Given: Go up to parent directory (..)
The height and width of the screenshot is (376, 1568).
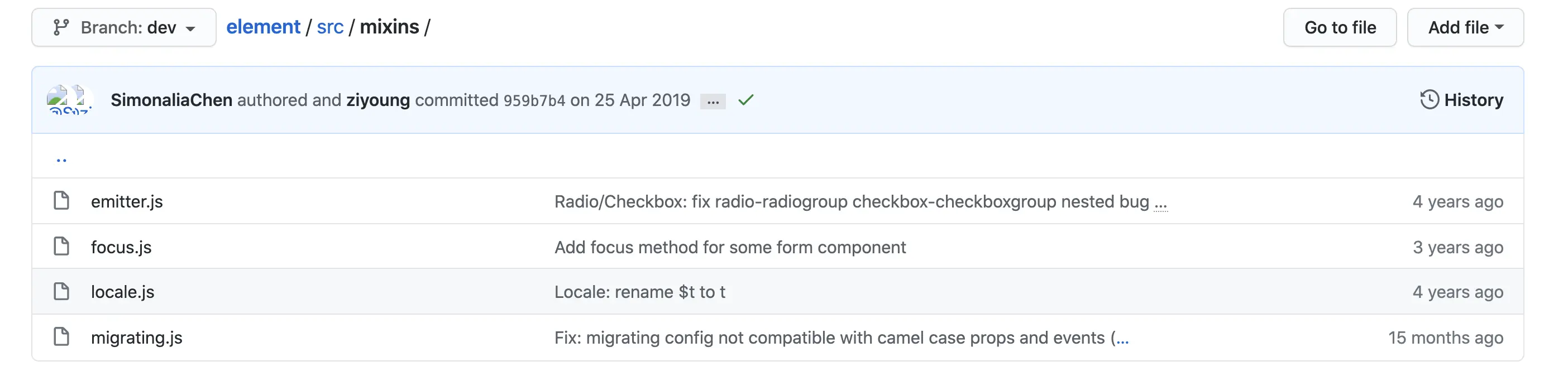Looking at the screenshot, I should (61, 160).
